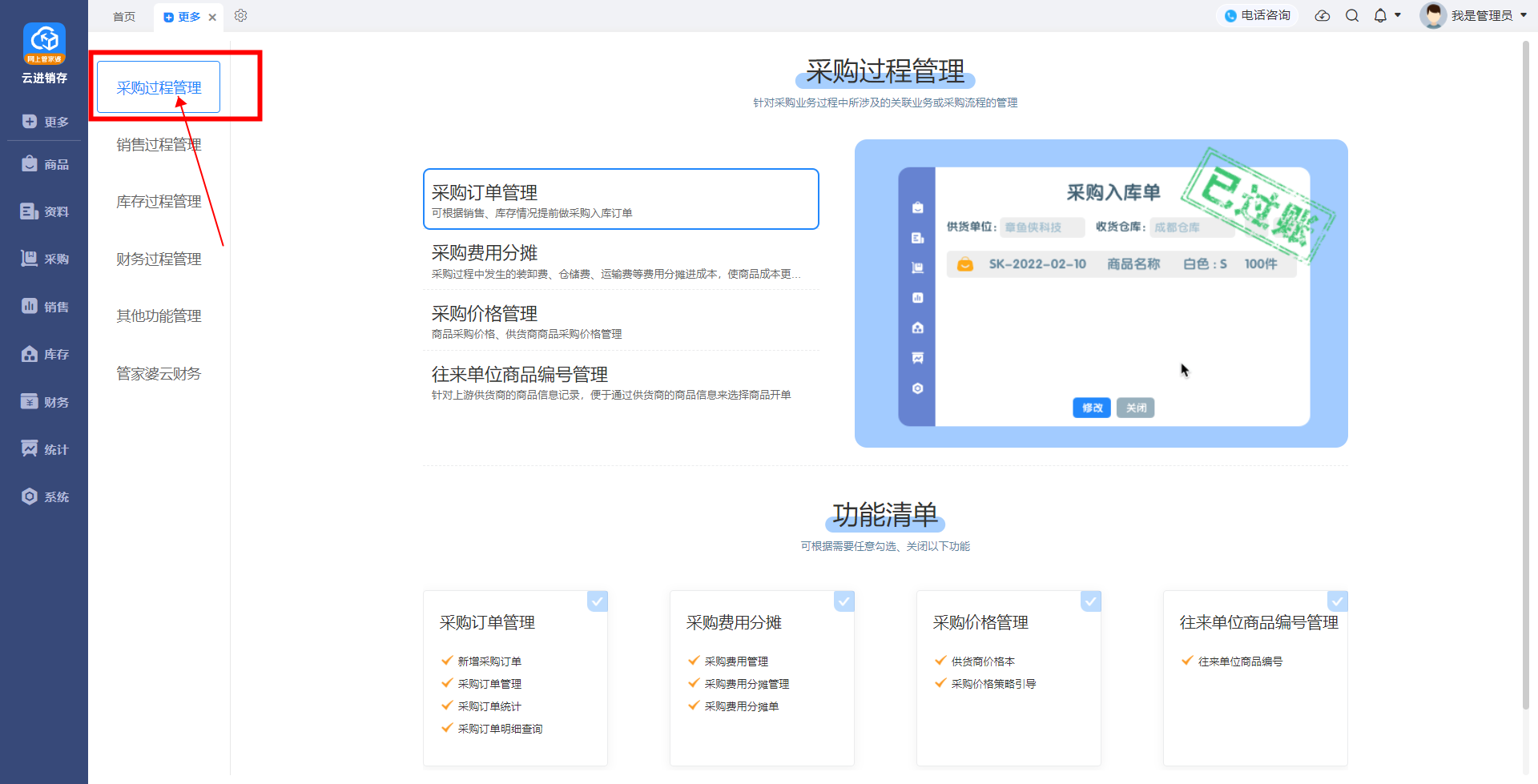
Task: Click the 电话咨询 button
Action: [x=1258, y=16]
